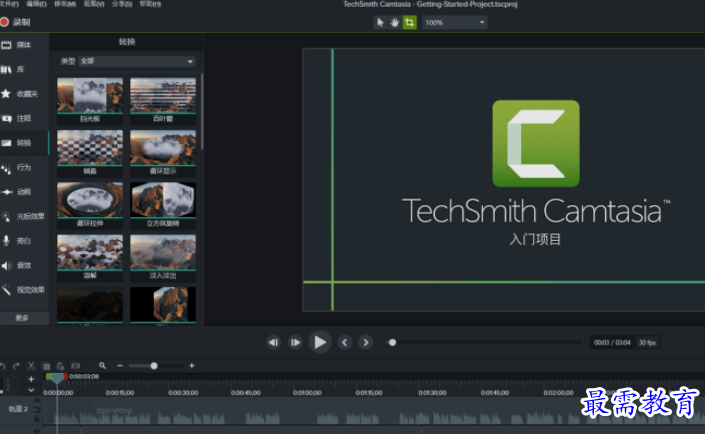Expand the track options down chevron
Screen dimensions: 705x434
coord(31,390)
